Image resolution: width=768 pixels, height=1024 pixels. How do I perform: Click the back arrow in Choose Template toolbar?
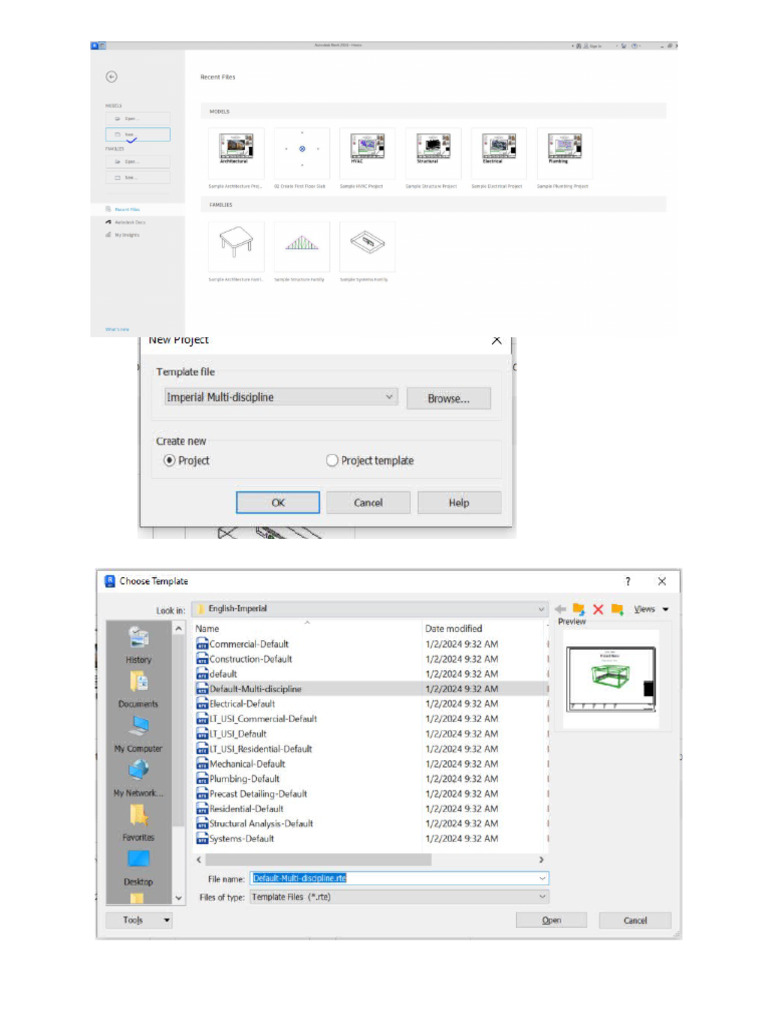[560, 609]
